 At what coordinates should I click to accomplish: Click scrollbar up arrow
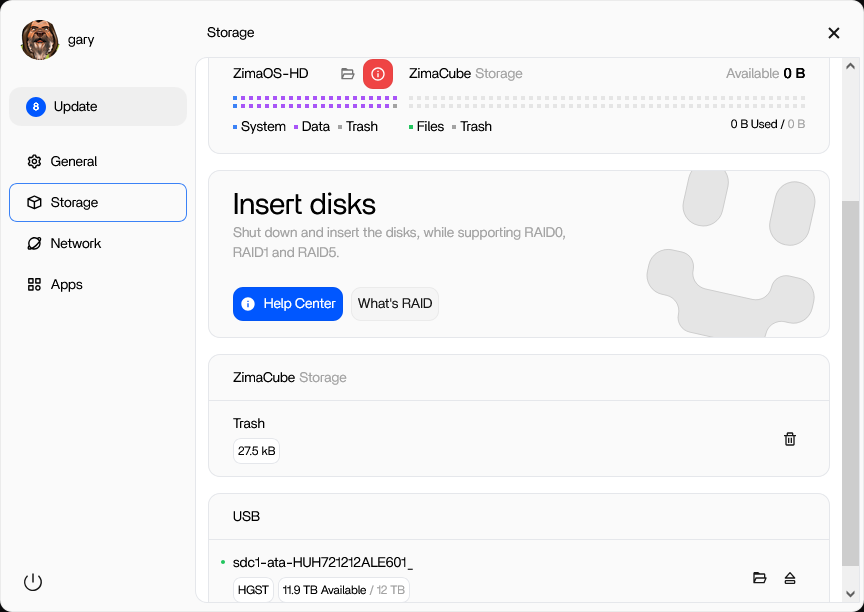(851, 66)
